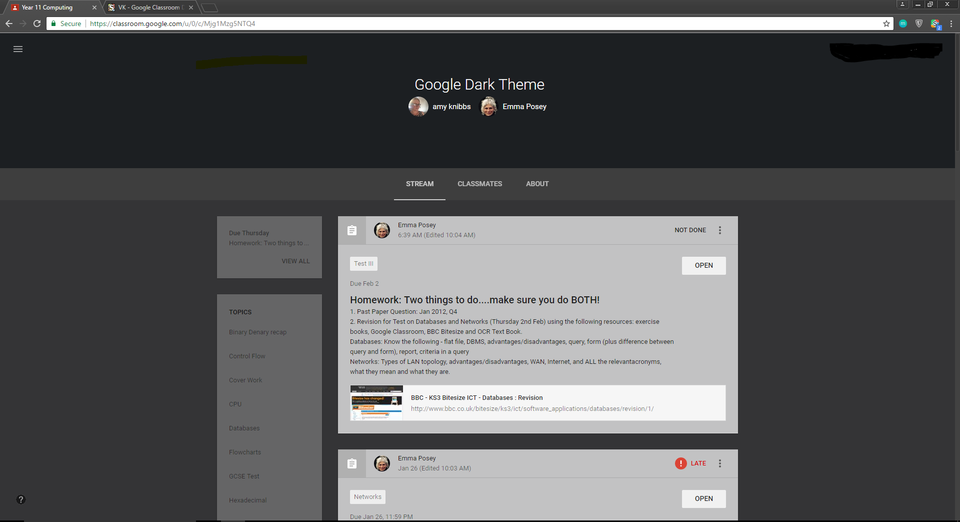Click the green Secure padlock icon
960x522 pixels.
[53, 23]
